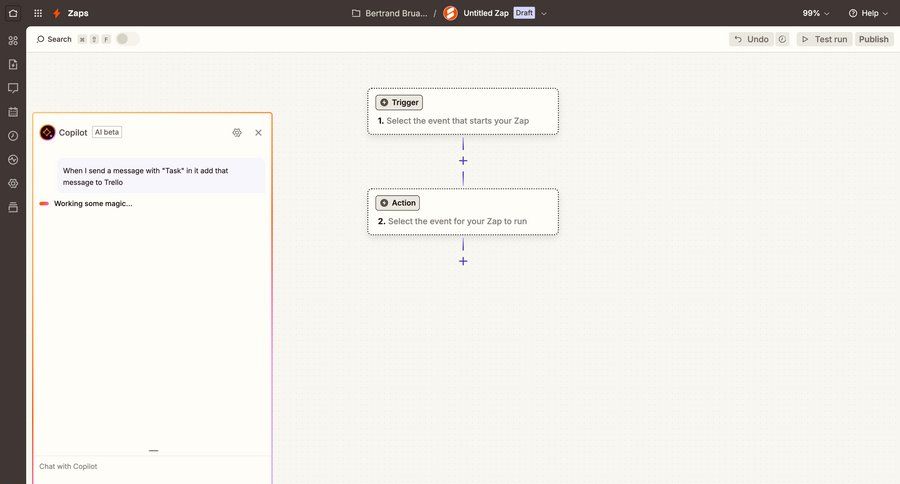
Task: Add a step below the Action
Action: [463, 261]
